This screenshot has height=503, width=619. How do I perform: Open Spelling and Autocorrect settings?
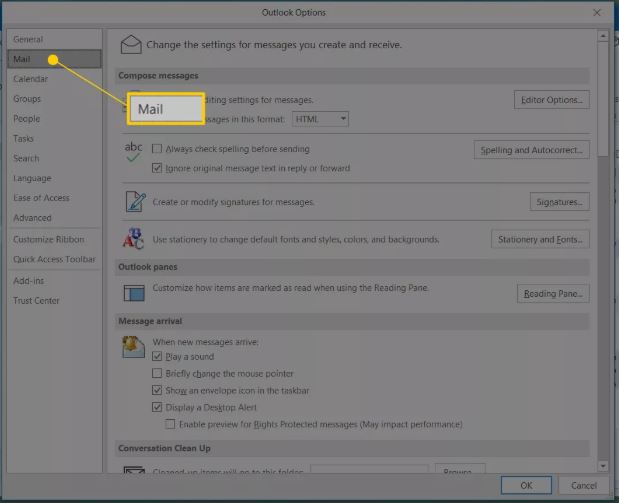click(x=531, y=150)
